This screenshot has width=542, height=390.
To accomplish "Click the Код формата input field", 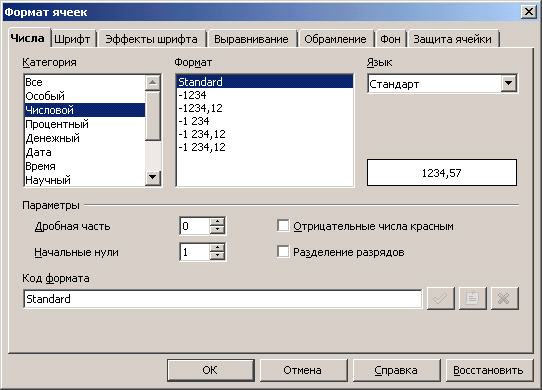I will pyautogui.click(x=223, y=299).
